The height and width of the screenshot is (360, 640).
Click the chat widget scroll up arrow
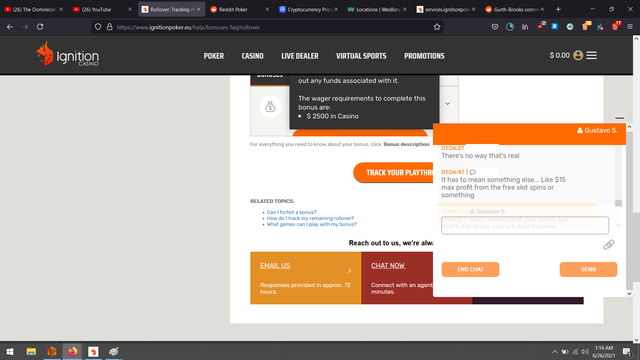tap(629, 127)
